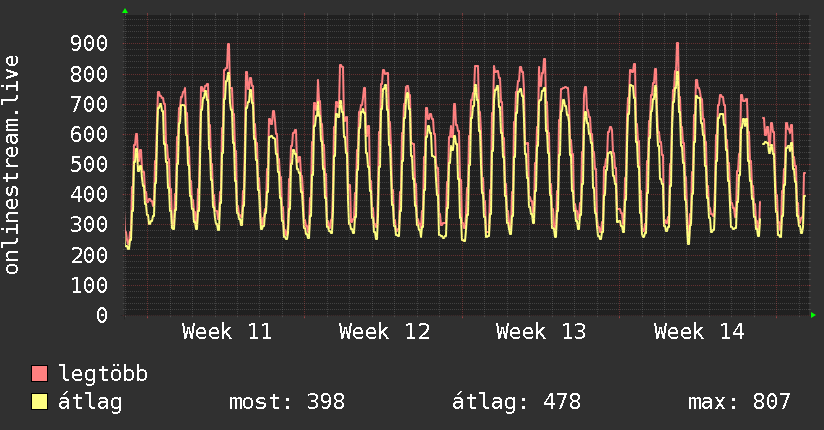This screenshot has height=430, width=824.
Task: Click the green arrow at x-axis end
Action: 813,315
